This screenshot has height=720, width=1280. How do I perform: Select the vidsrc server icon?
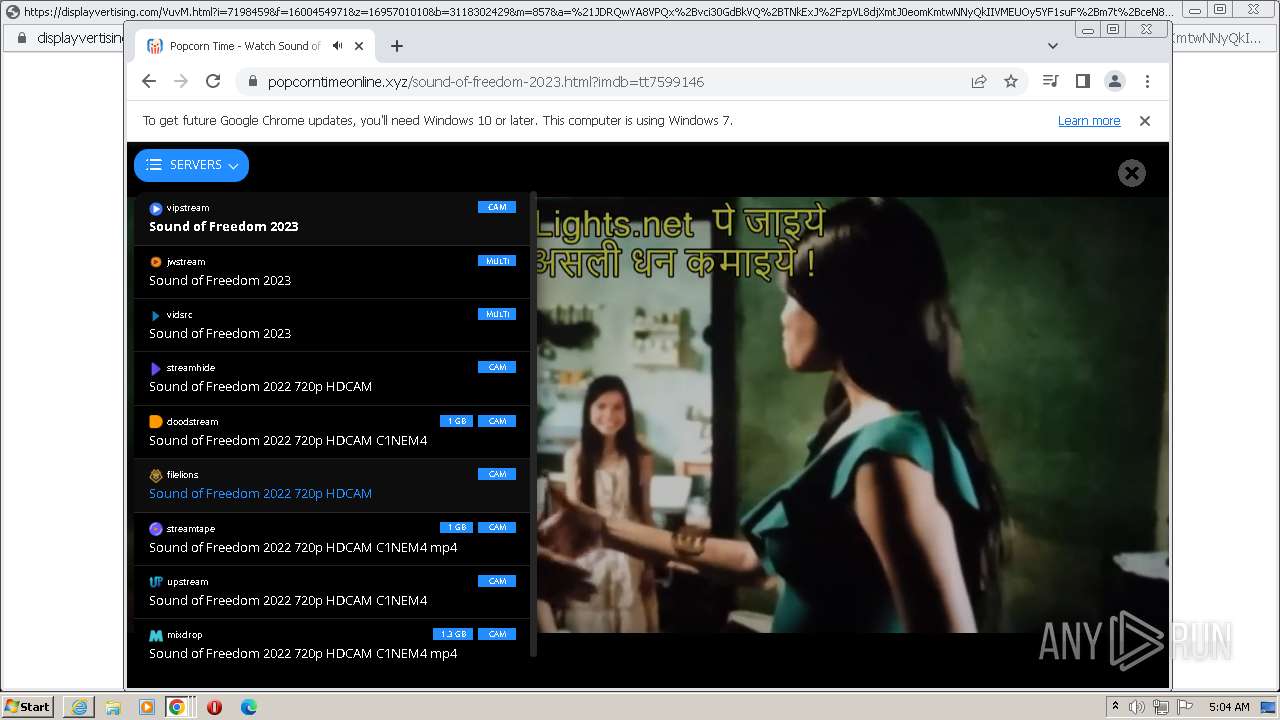pyautogui.click(x=155, y=315)
